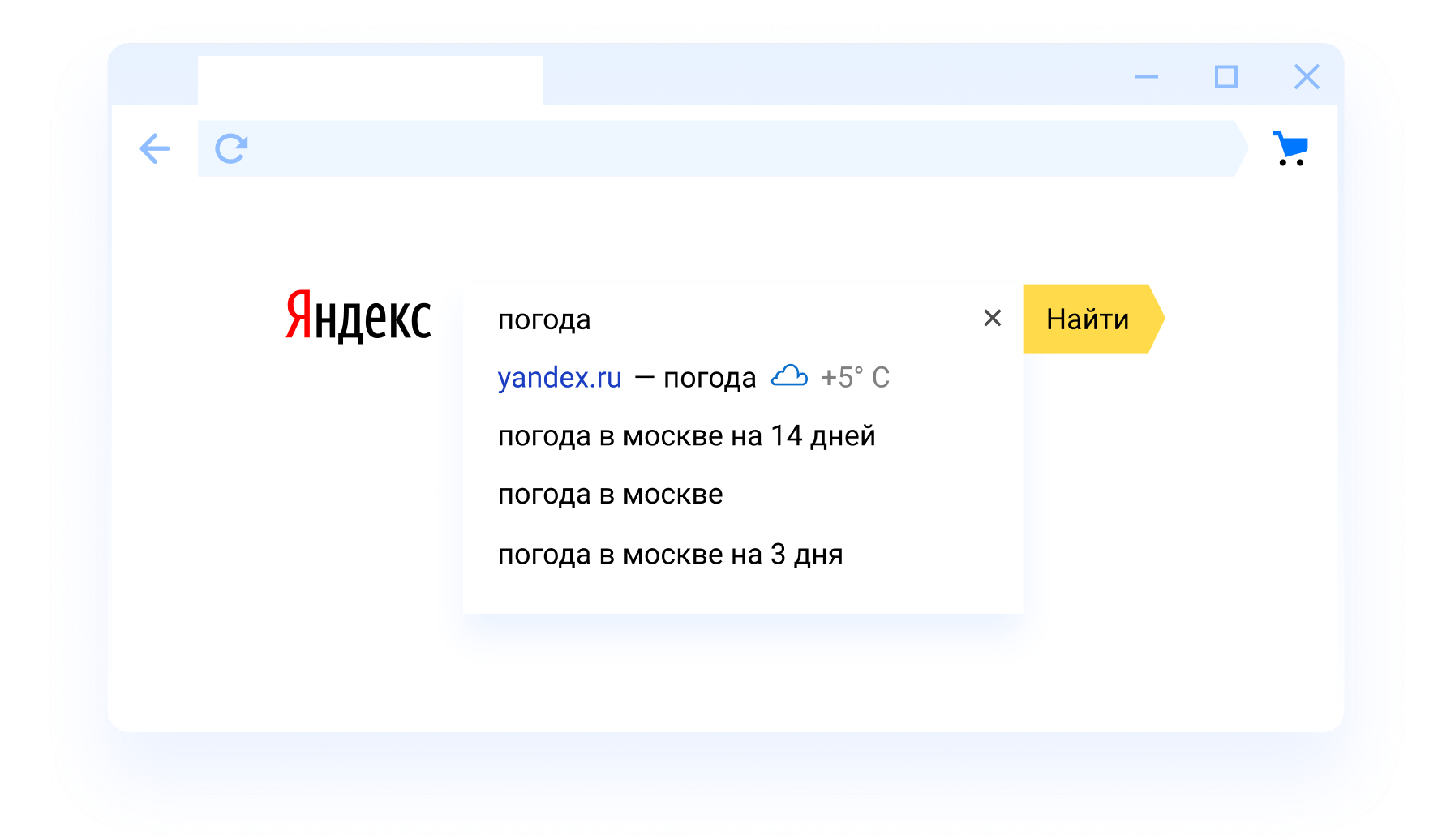Click the back arrow in browser toolbar
Screen dimensions: 1455x840
(x=154, y=148)
